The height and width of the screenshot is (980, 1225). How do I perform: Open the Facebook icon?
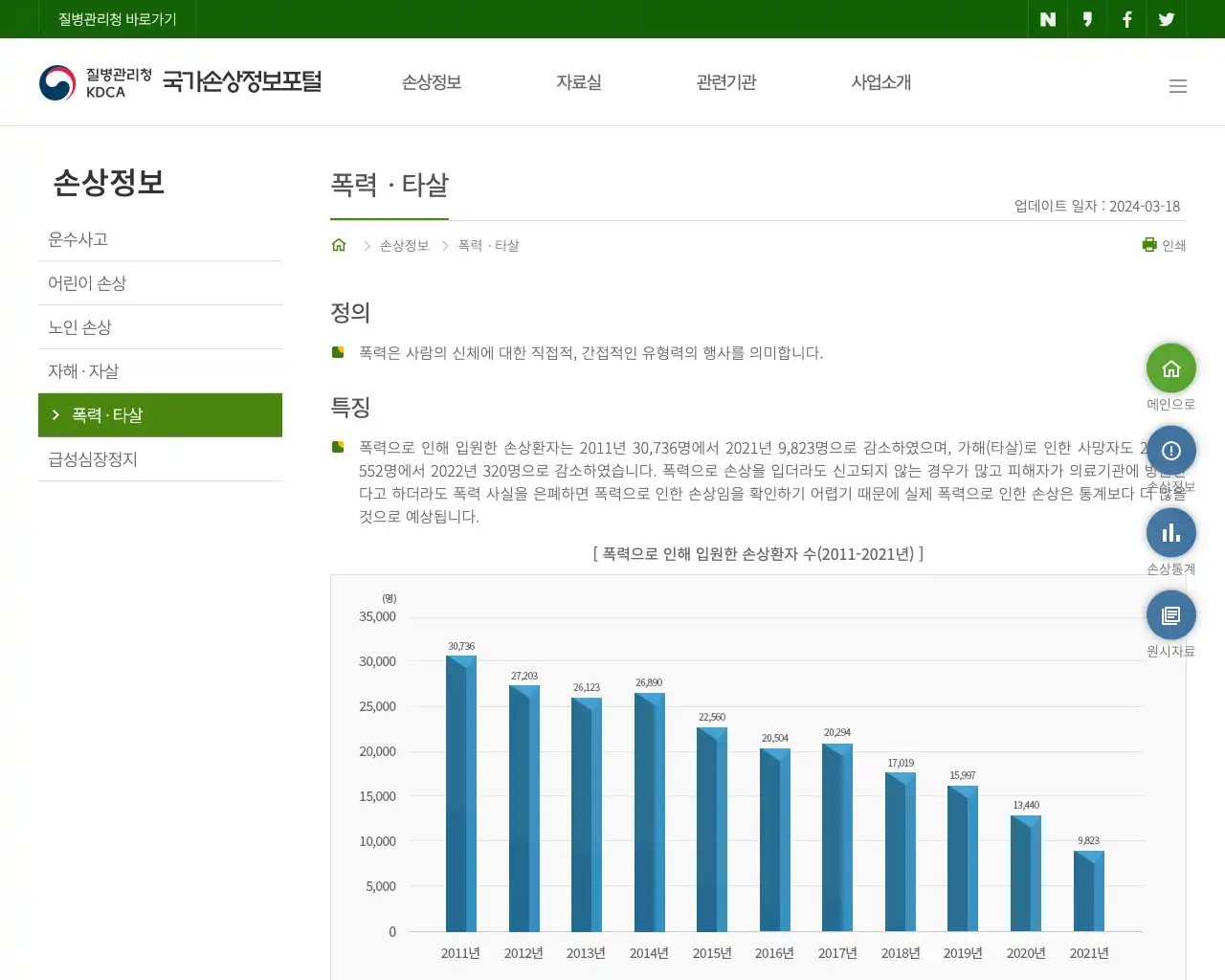1126,19
